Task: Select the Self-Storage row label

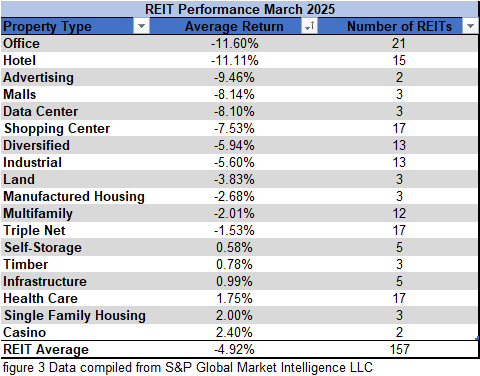Action: (43, 248)
